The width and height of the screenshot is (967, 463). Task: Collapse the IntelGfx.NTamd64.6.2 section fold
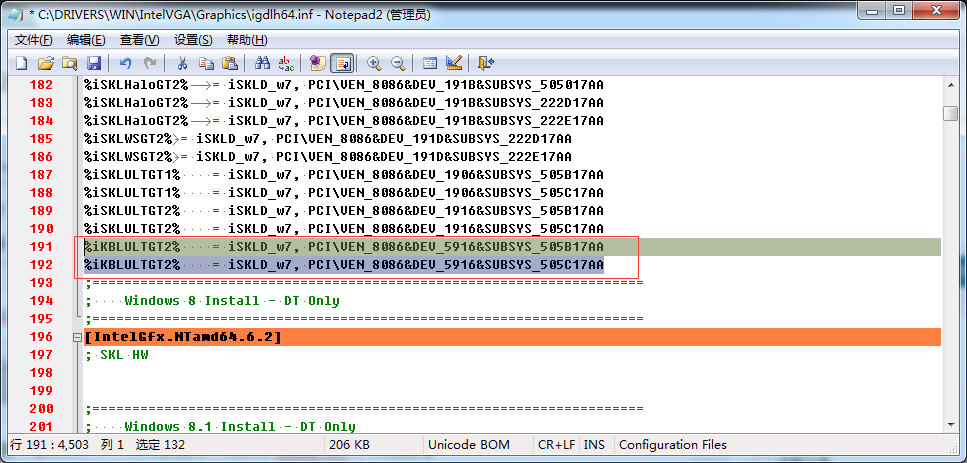[x=77, y=338]
